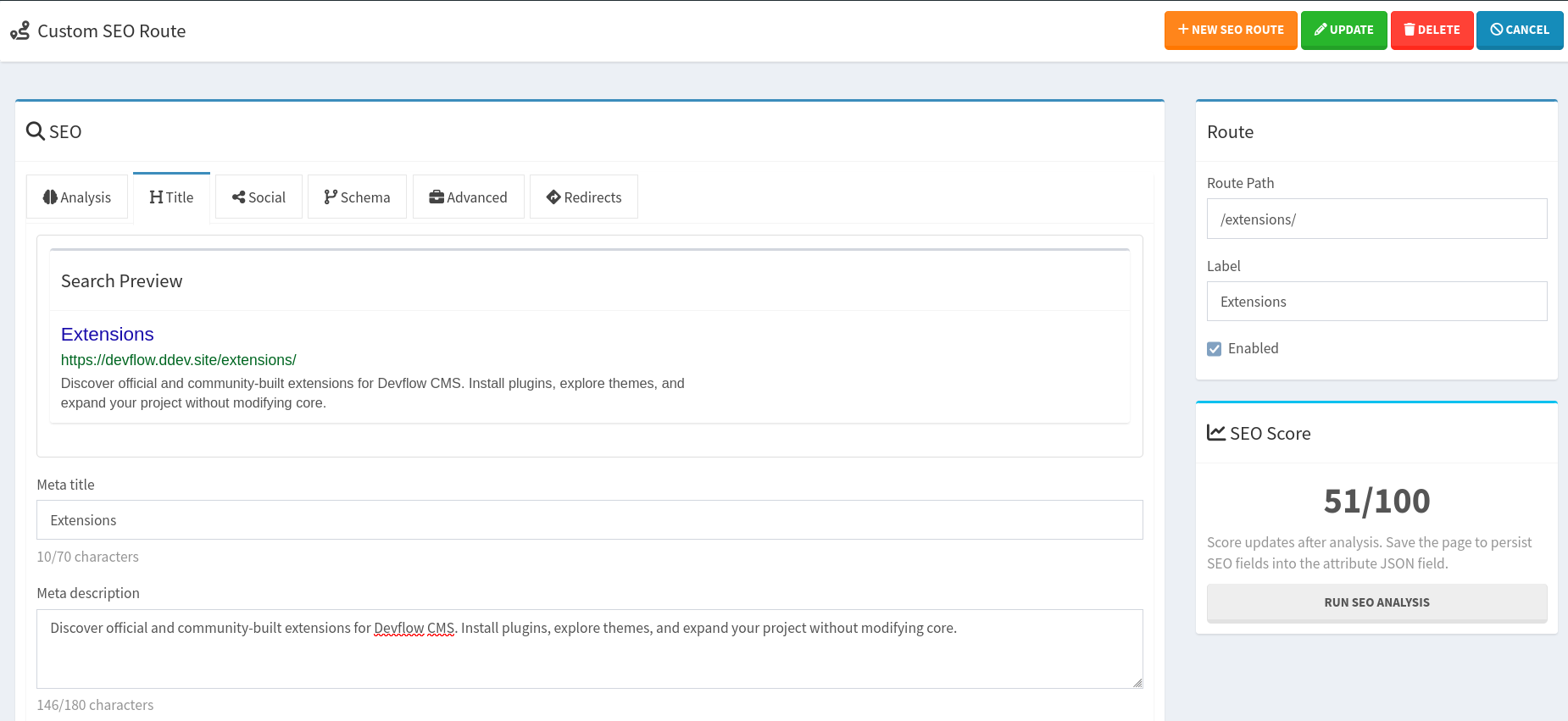Open the Analysis tab

[x=77, y=197]
